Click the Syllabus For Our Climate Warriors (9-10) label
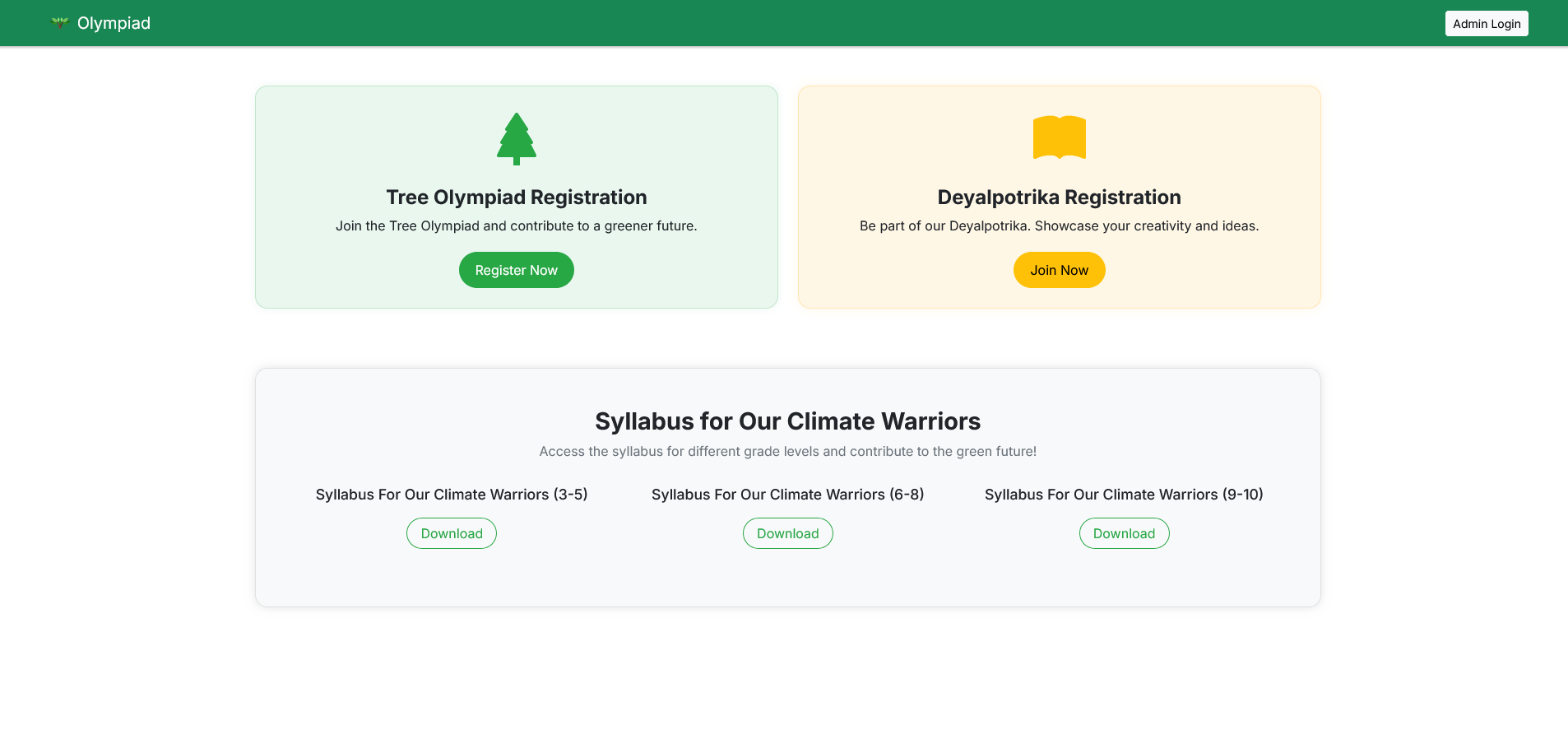The width and height of the screenshot is (1568, 739). coord(1124,495)
